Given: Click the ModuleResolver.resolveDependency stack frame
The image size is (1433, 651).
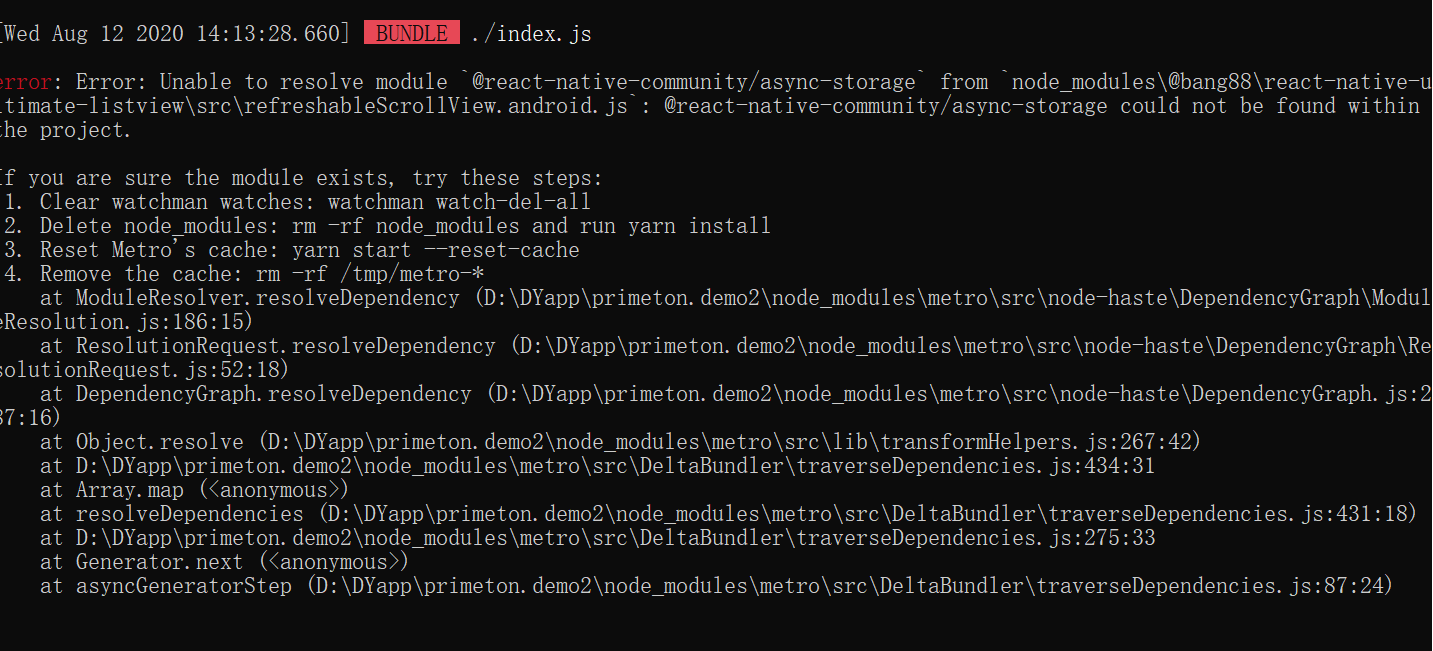Looking at the screenshot, I should [x=267, y=298].
